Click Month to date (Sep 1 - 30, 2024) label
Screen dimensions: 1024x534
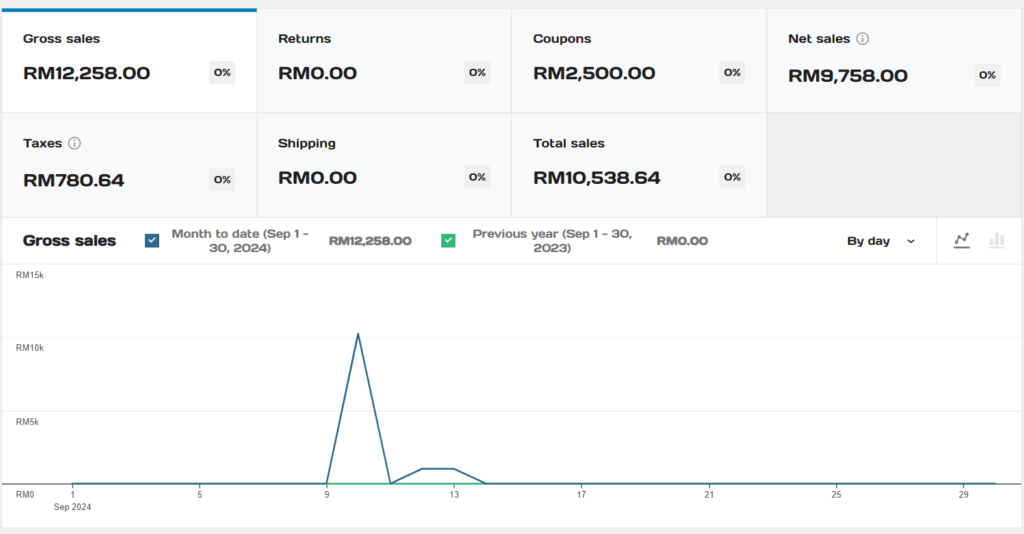pyautogui.click(x=240, y=241)
